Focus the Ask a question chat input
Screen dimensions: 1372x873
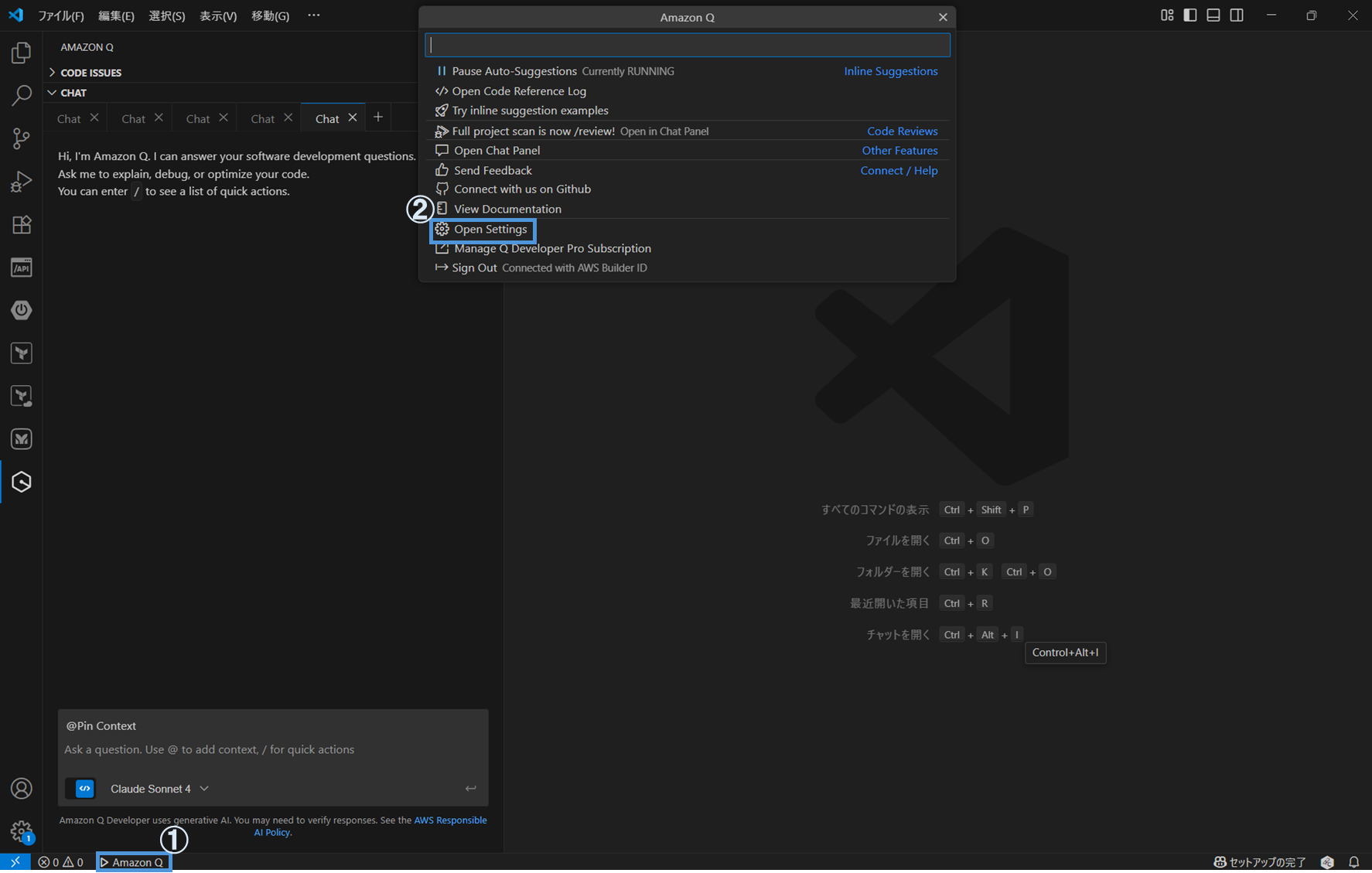(273, 749)
